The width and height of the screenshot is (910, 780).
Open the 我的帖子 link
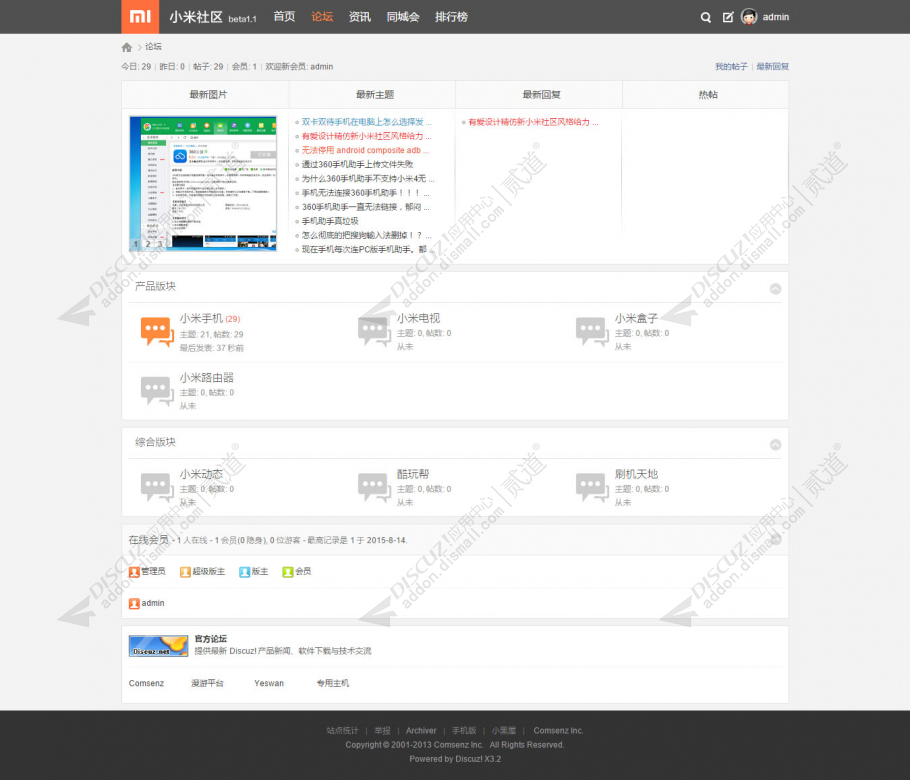[x=731, y=67]
